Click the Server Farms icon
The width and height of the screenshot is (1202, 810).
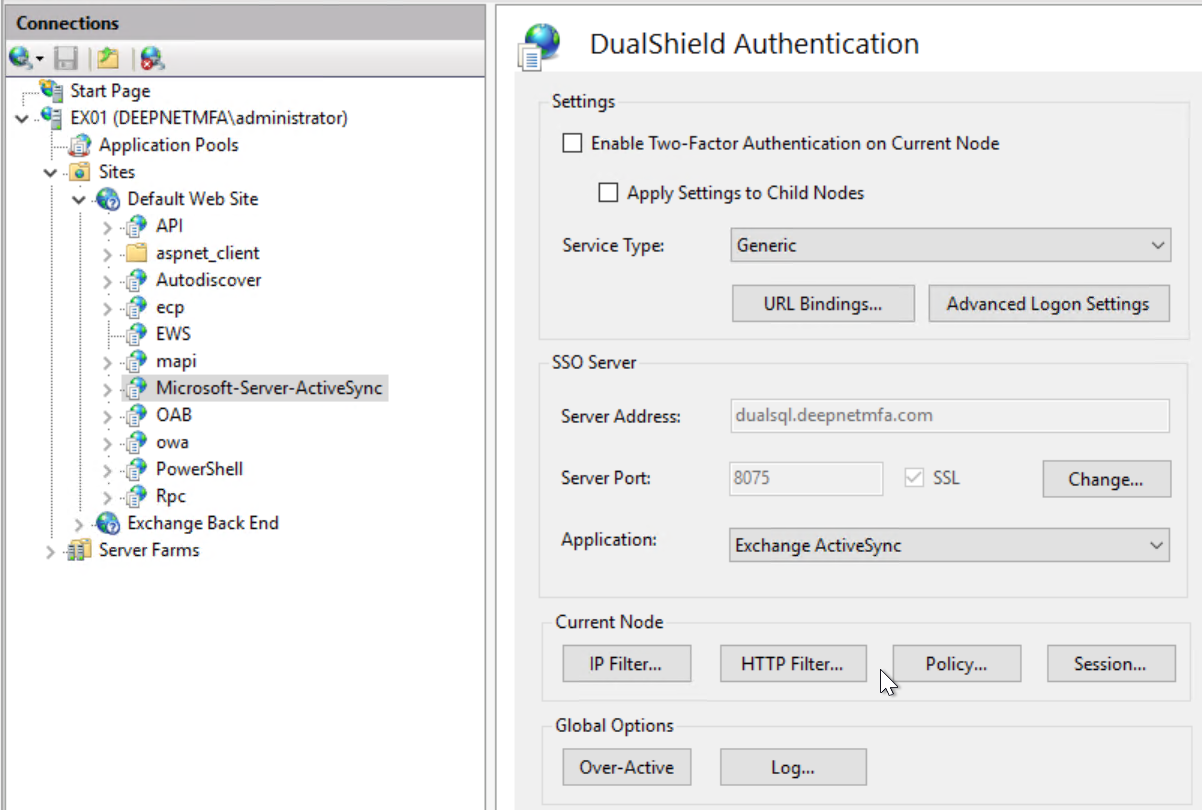click(81, 550)
